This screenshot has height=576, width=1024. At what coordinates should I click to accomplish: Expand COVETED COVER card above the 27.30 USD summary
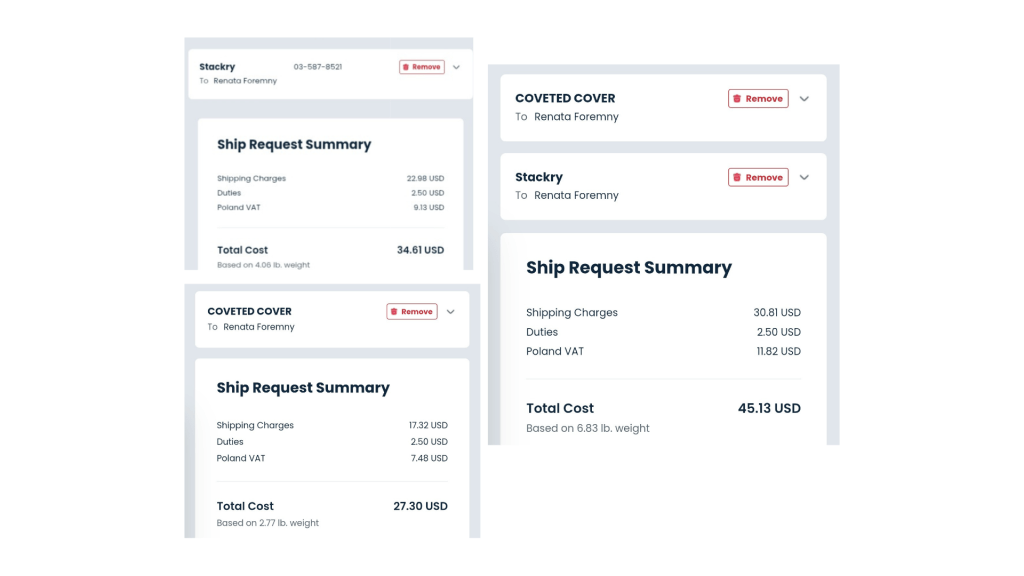tap(451, 312)
